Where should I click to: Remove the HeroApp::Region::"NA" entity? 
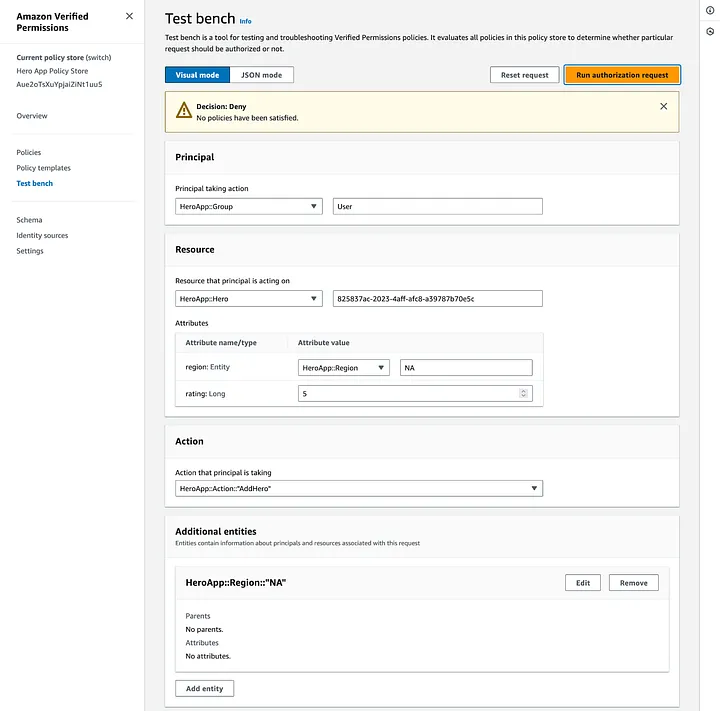pyautogui.click(x=633, y=582)
